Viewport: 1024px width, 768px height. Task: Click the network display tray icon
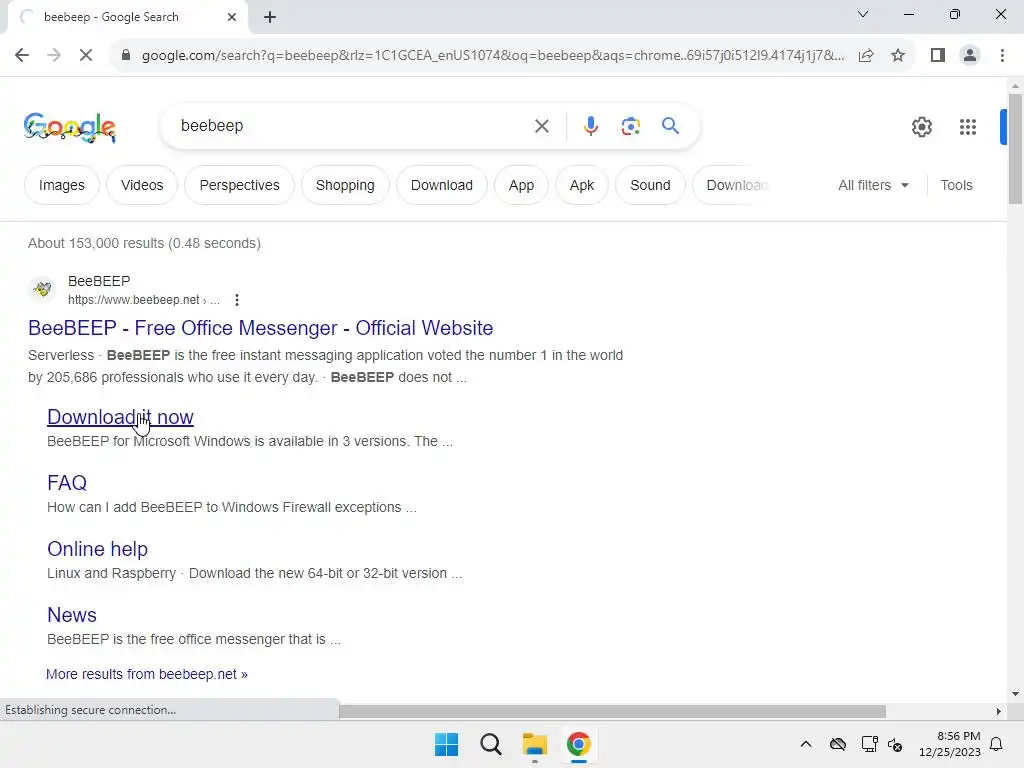[869, 744]
